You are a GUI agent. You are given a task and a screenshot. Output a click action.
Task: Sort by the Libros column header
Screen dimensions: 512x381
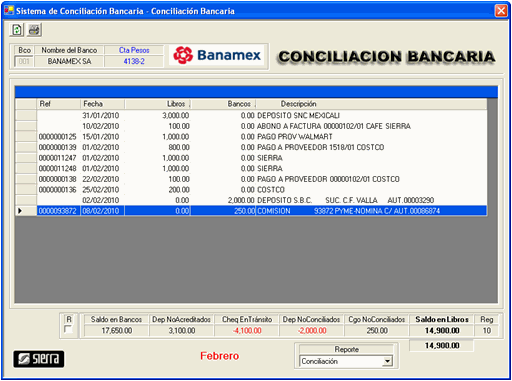coord(157,104)
